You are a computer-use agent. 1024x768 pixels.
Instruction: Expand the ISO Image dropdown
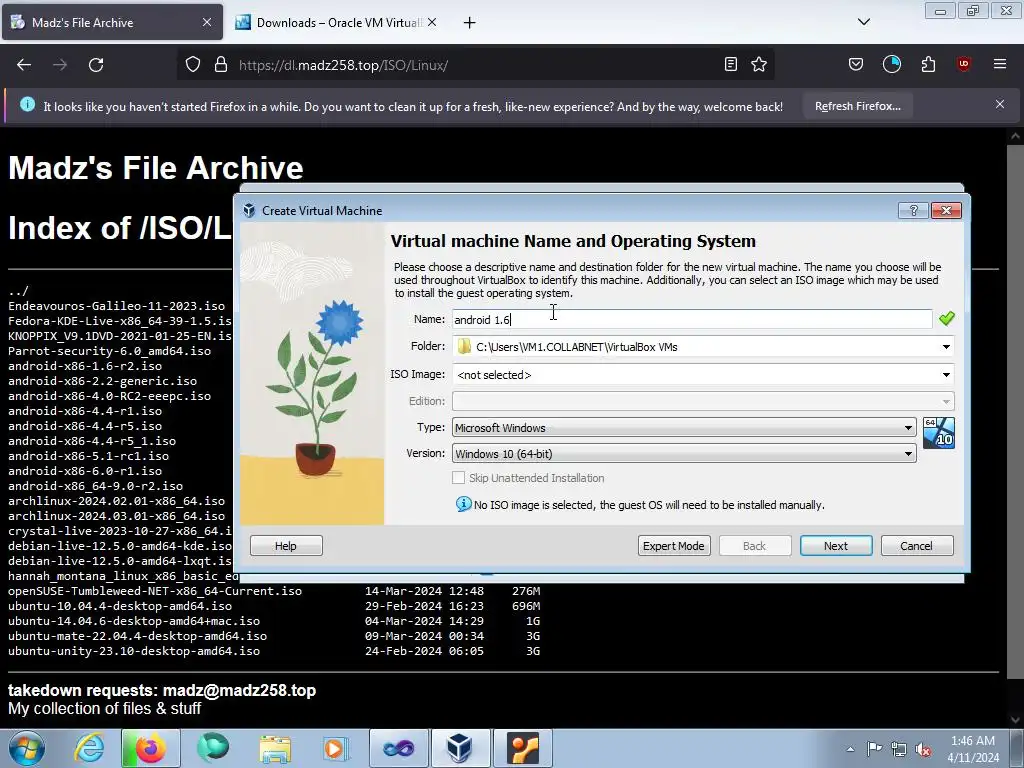point(946,375)
